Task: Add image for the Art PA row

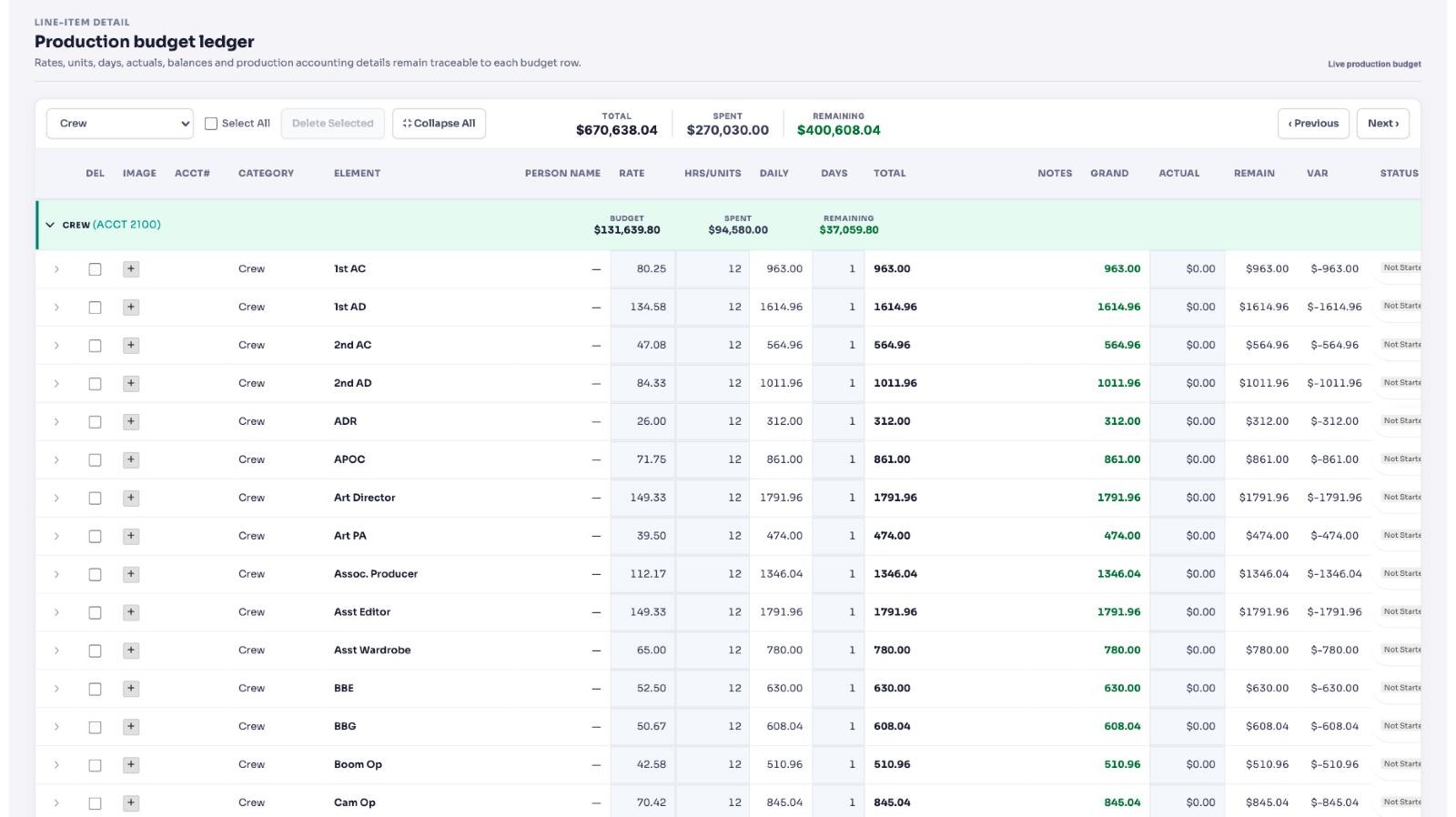Action: click(131, 537)
